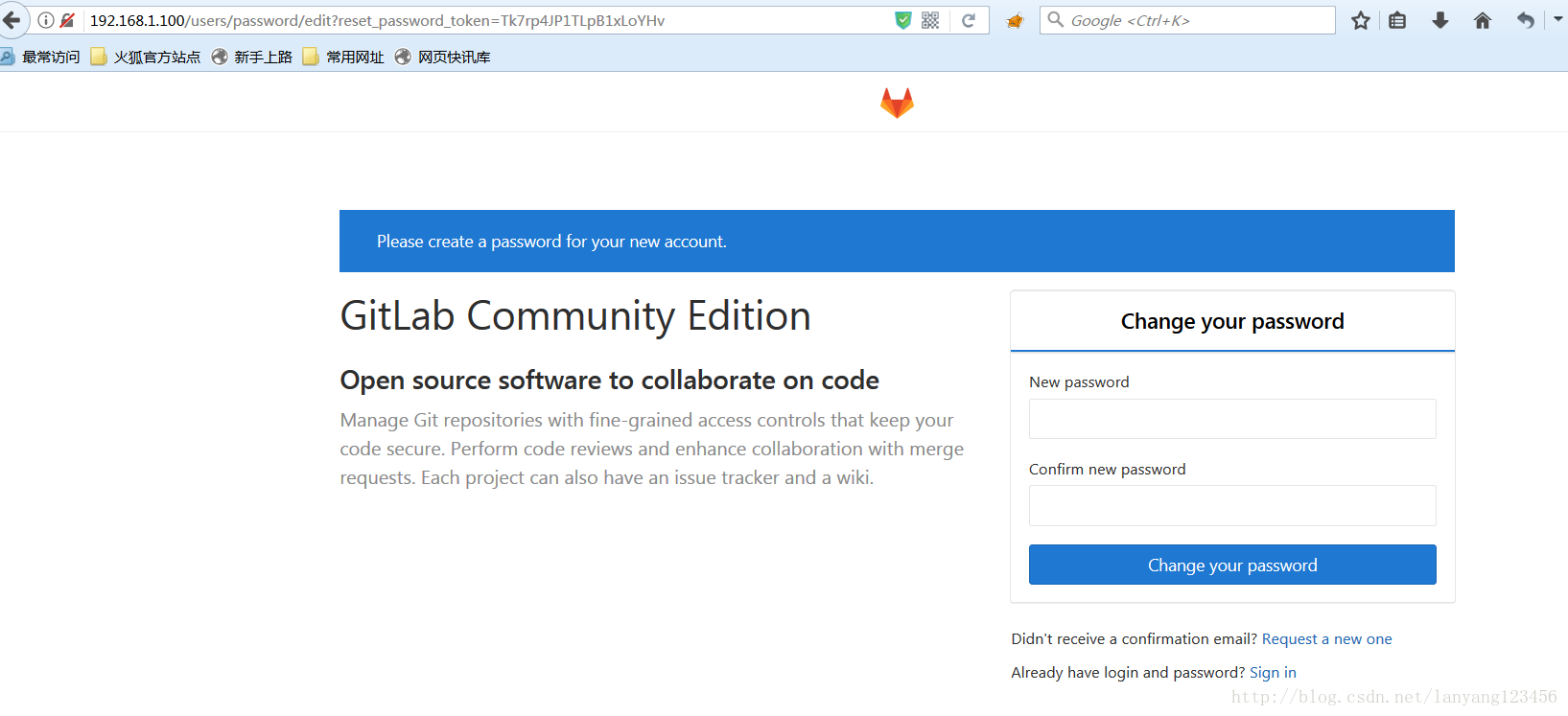Submit with the blue Change your password button
Viewport: 1568px width, 716px height.
click(1232, 565)
